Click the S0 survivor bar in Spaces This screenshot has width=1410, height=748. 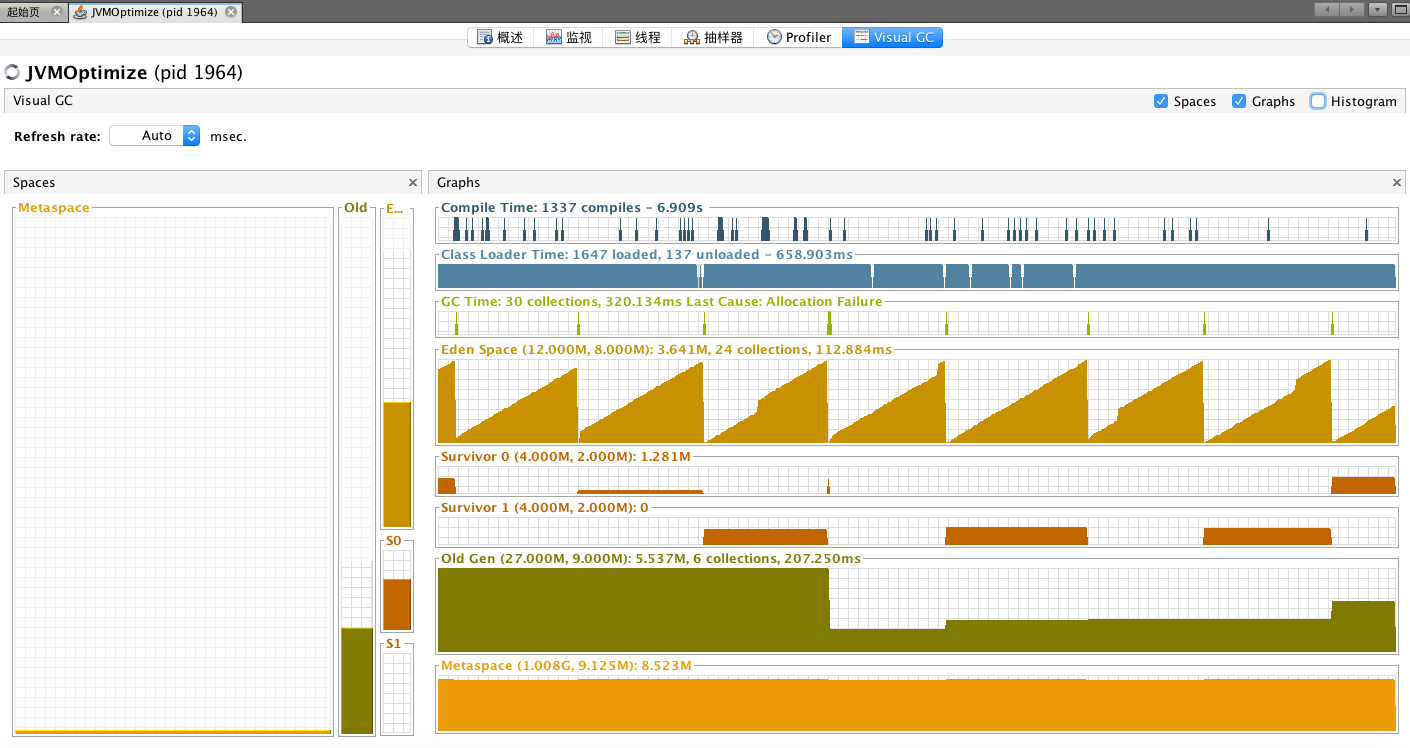[397, 590]
